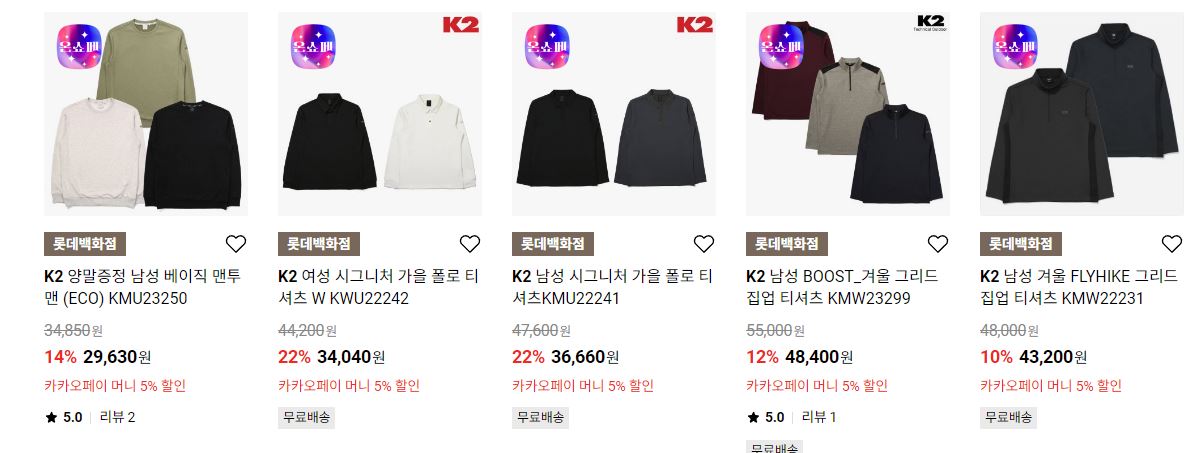Viewport: 1197px width, 453px height.
Task: Toggle wishlist heart for KMU23250 sweatshirt
Action: coord(236,244)
